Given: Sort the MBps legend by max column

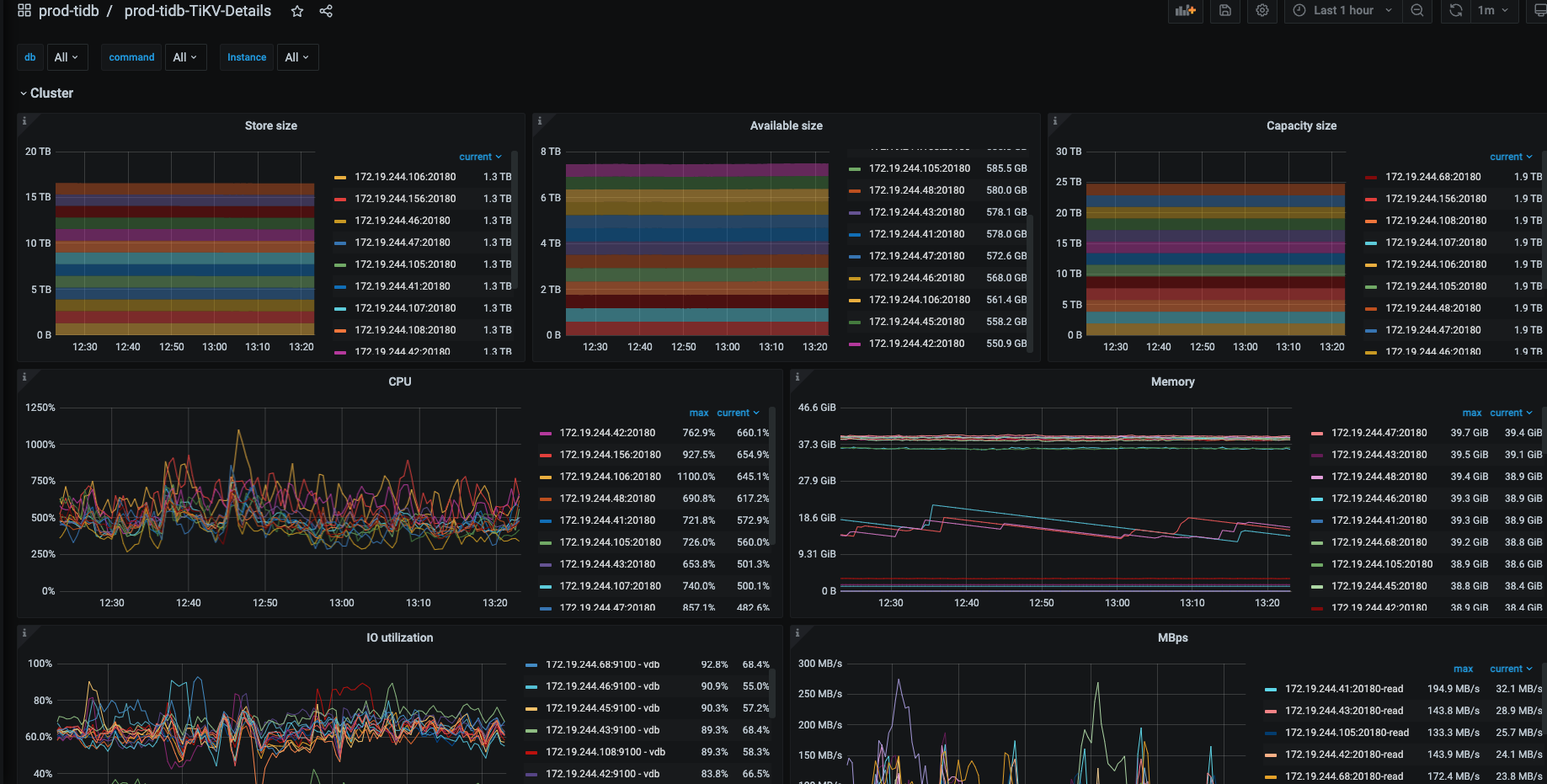Looking at the screenshot, I should [1463, 669].
